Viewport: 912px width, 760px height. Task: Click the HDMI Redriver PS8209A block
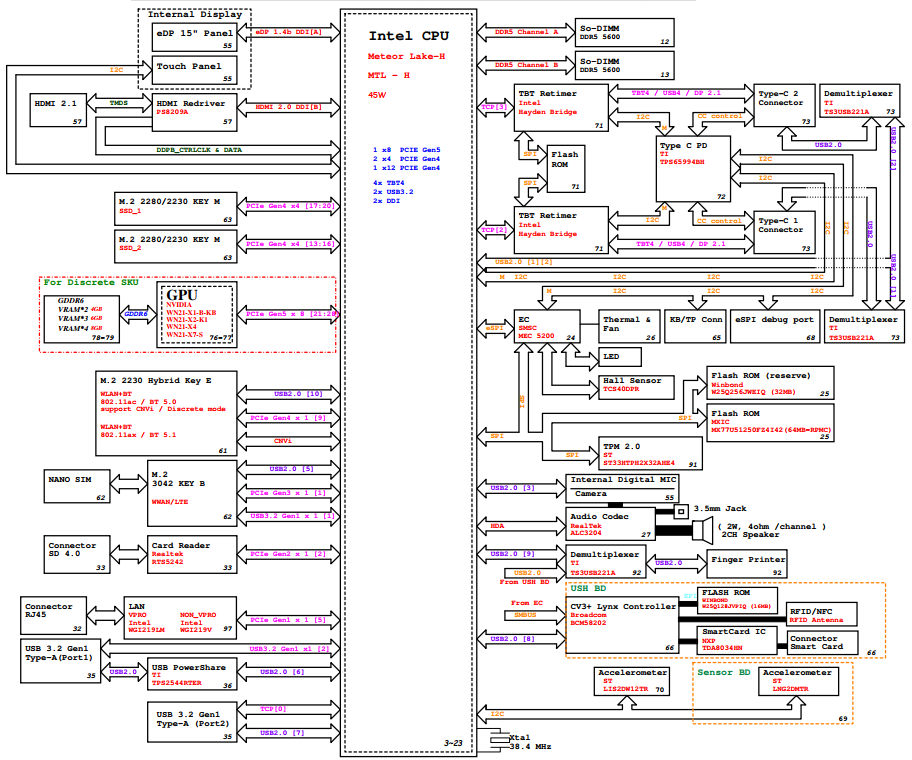click(x=194, y=112)
